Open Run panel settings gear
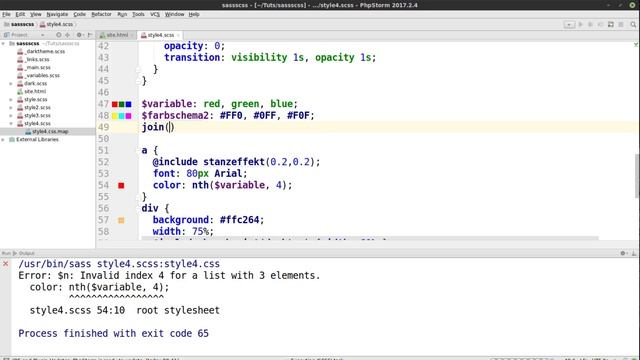This screenshot has width=640, height=360. 623,253
